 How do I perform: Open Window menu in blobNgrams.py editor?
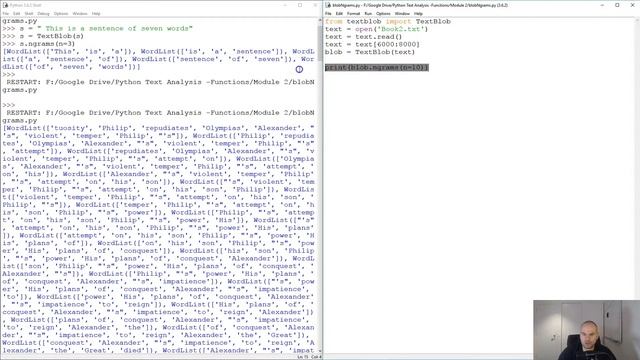point(402,13)
